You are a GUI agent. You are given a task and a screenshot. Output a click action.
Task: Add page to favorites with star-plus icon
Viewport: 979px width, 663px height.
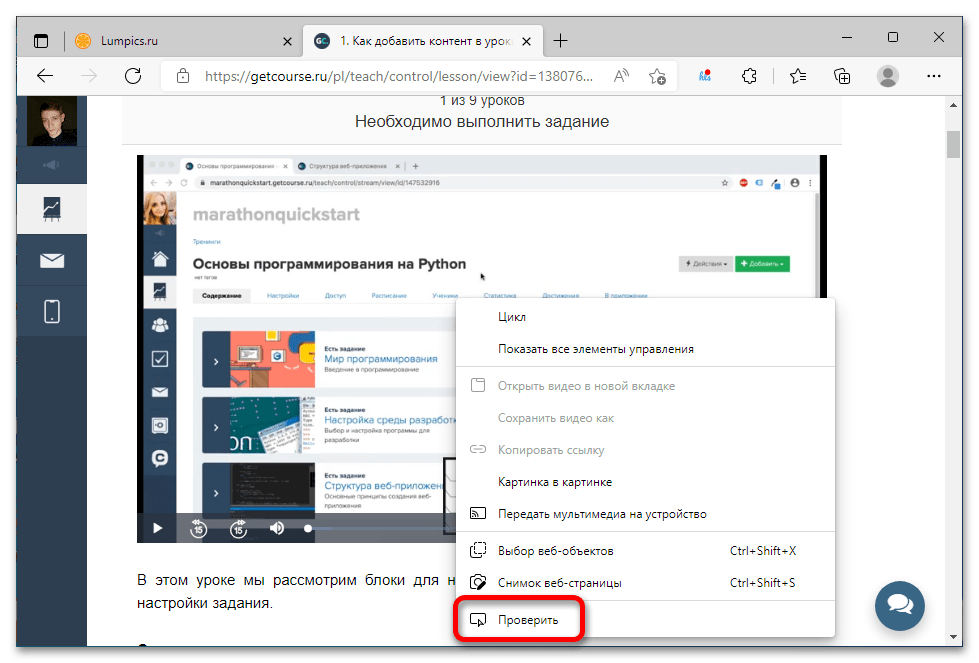pyautogui.click(x=657, y=76)
